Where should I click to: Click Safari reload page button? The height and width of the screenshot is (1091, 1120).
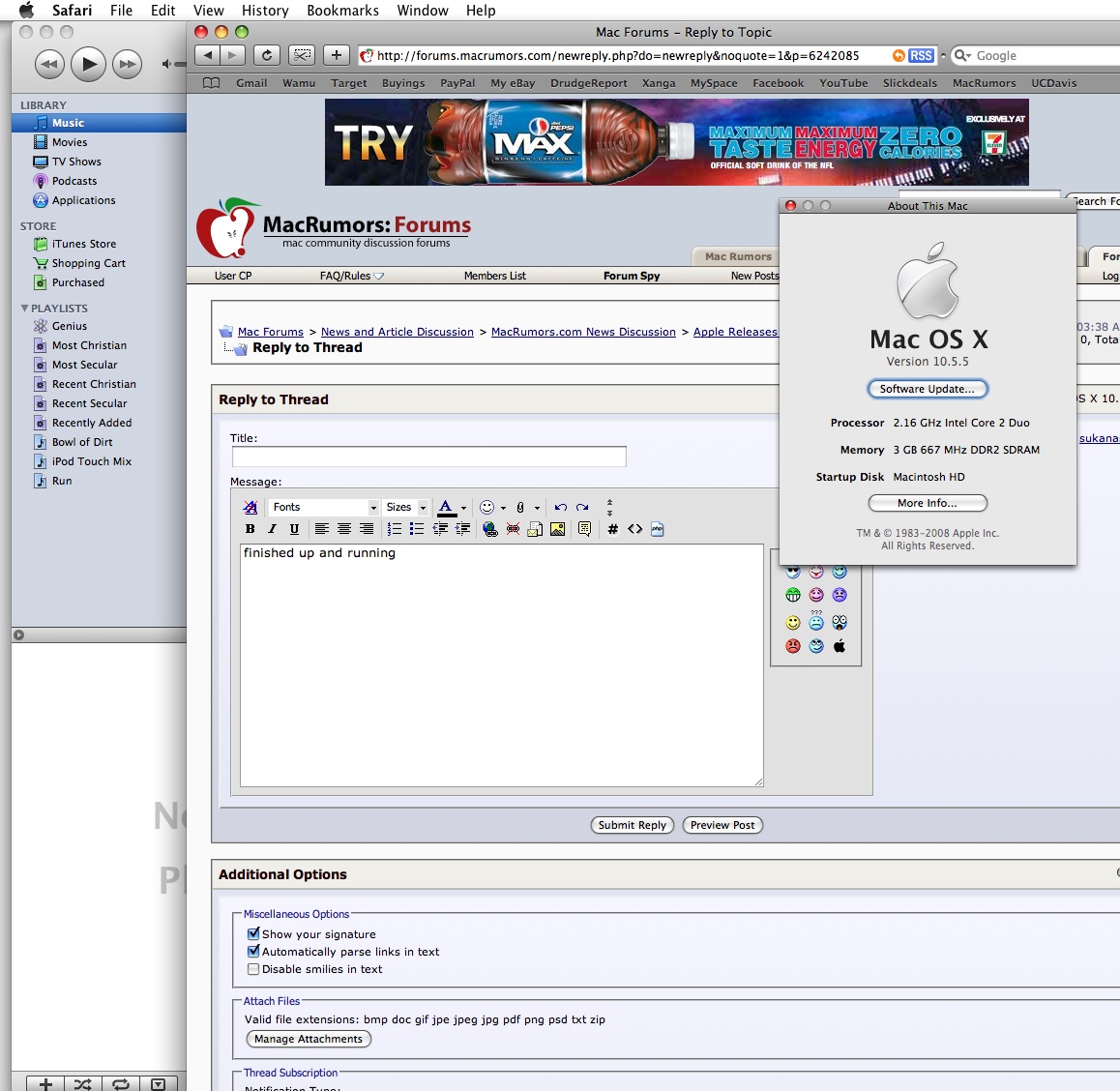pyautogui.click(x=266, y=55)
